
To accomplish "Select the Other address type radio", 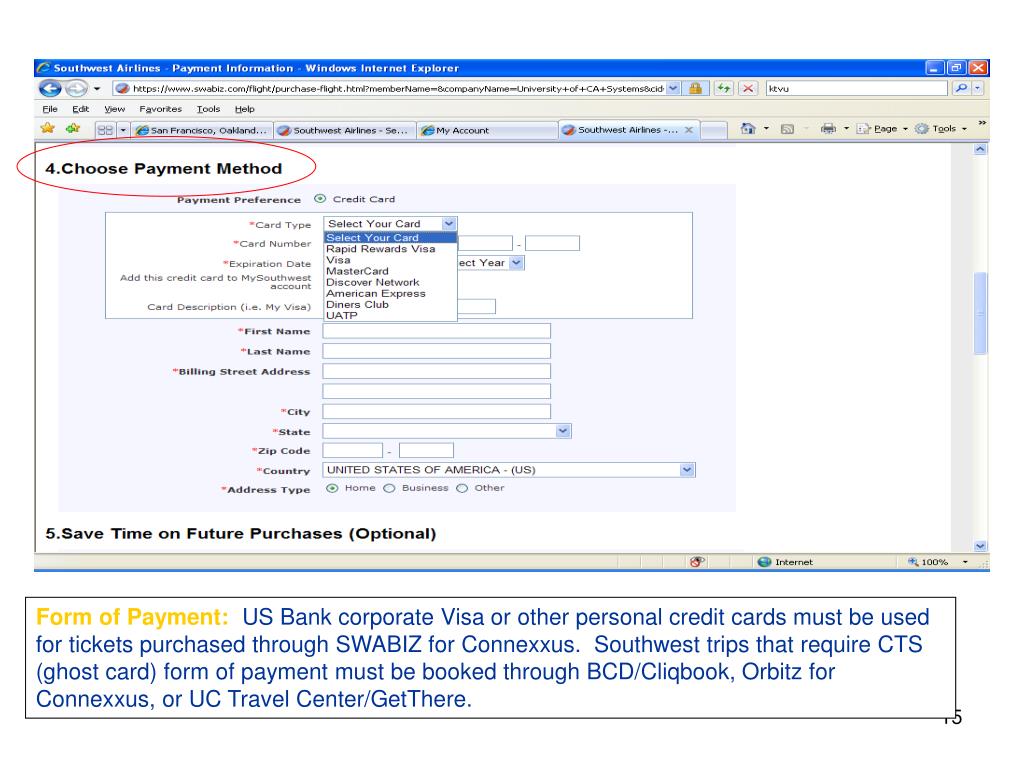I will pos(462,488).
